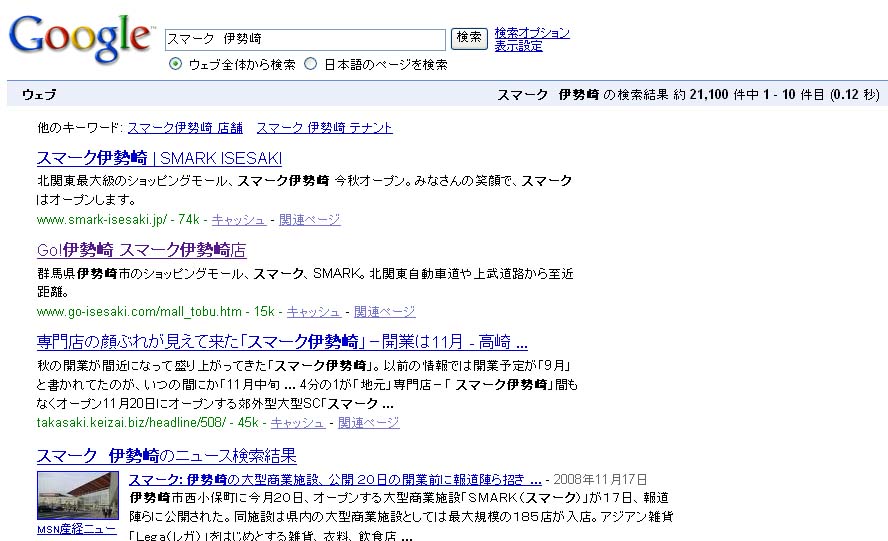Open 専門店の顔ぶれが見えて来た result title
Screen dimensions: 888x541
(282, 342)
